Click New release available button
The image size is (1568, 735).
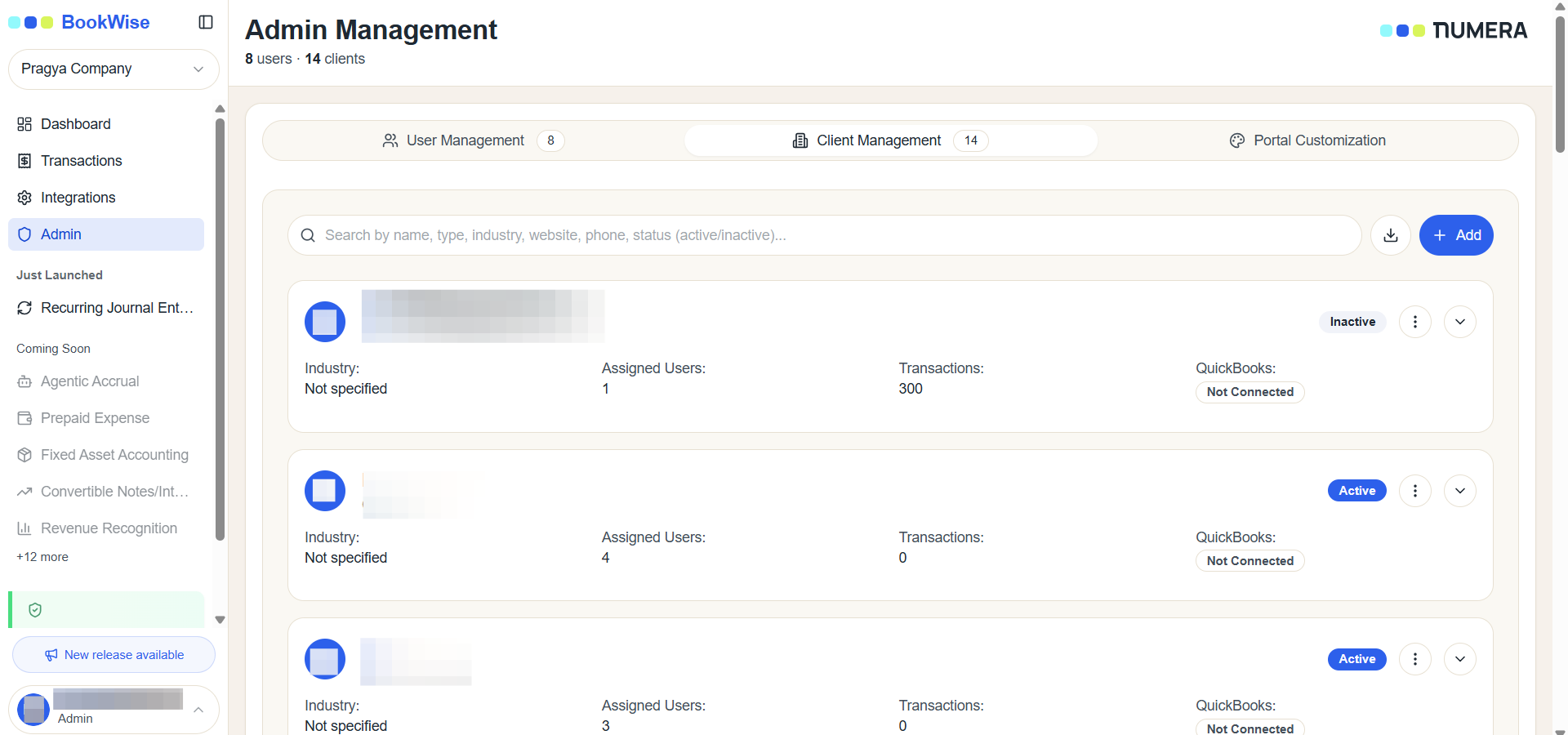point(114,655)
